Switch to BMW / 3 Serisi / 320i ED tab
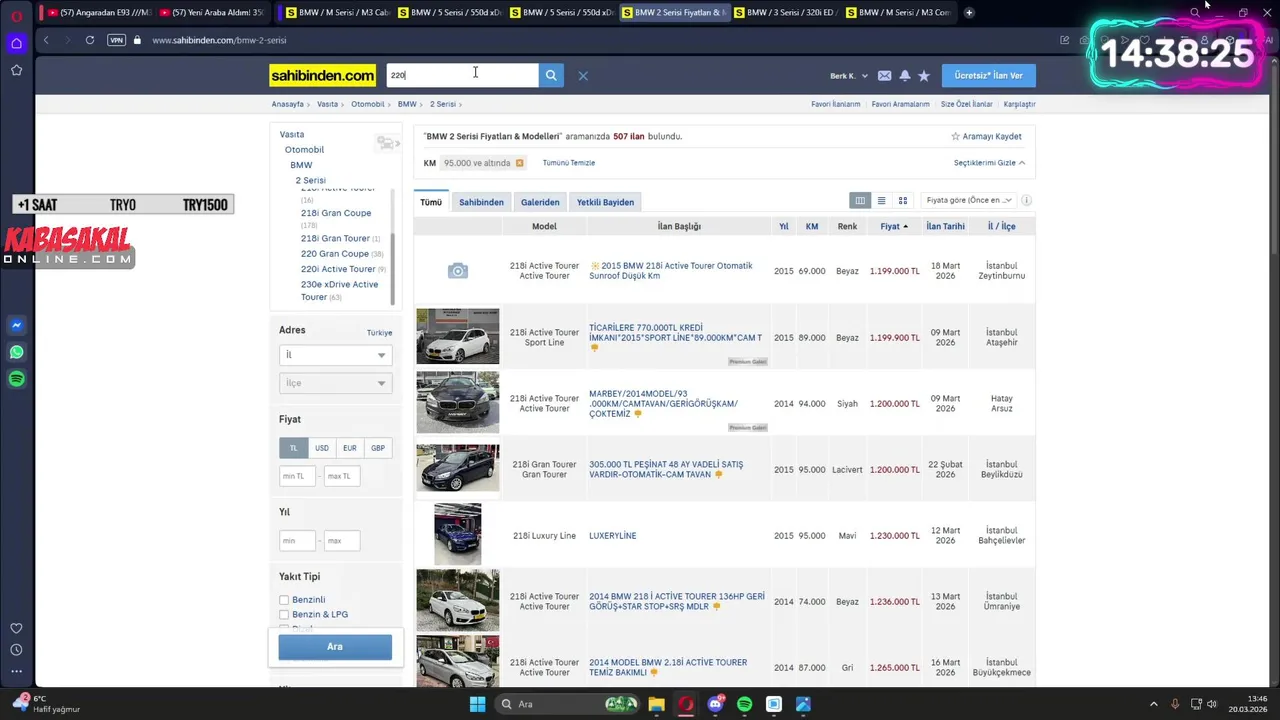 (x=789, y=13)
